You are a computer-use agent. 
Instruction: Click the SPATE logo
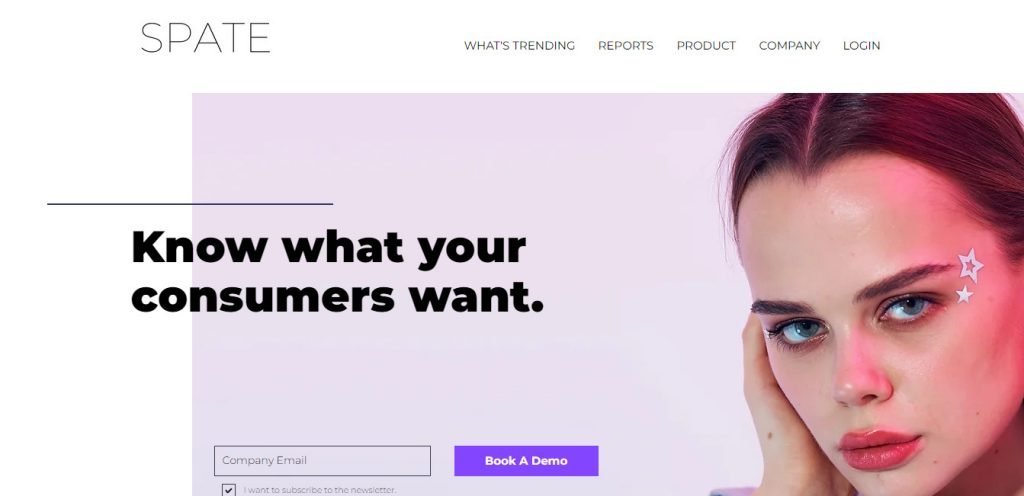pyautogui.click(x=205, y=38)
